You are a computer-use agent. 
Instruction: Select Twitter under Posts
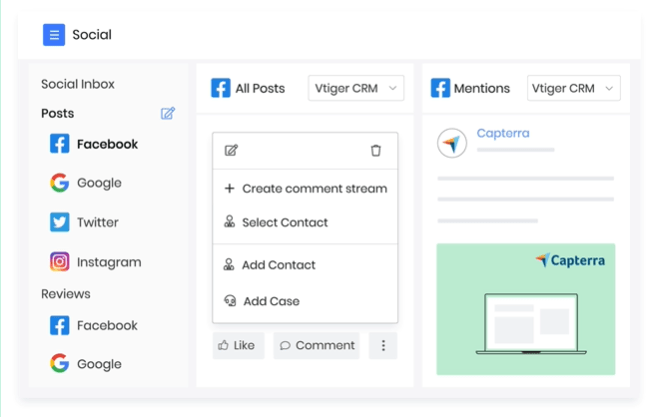click(x=84, y=222)
